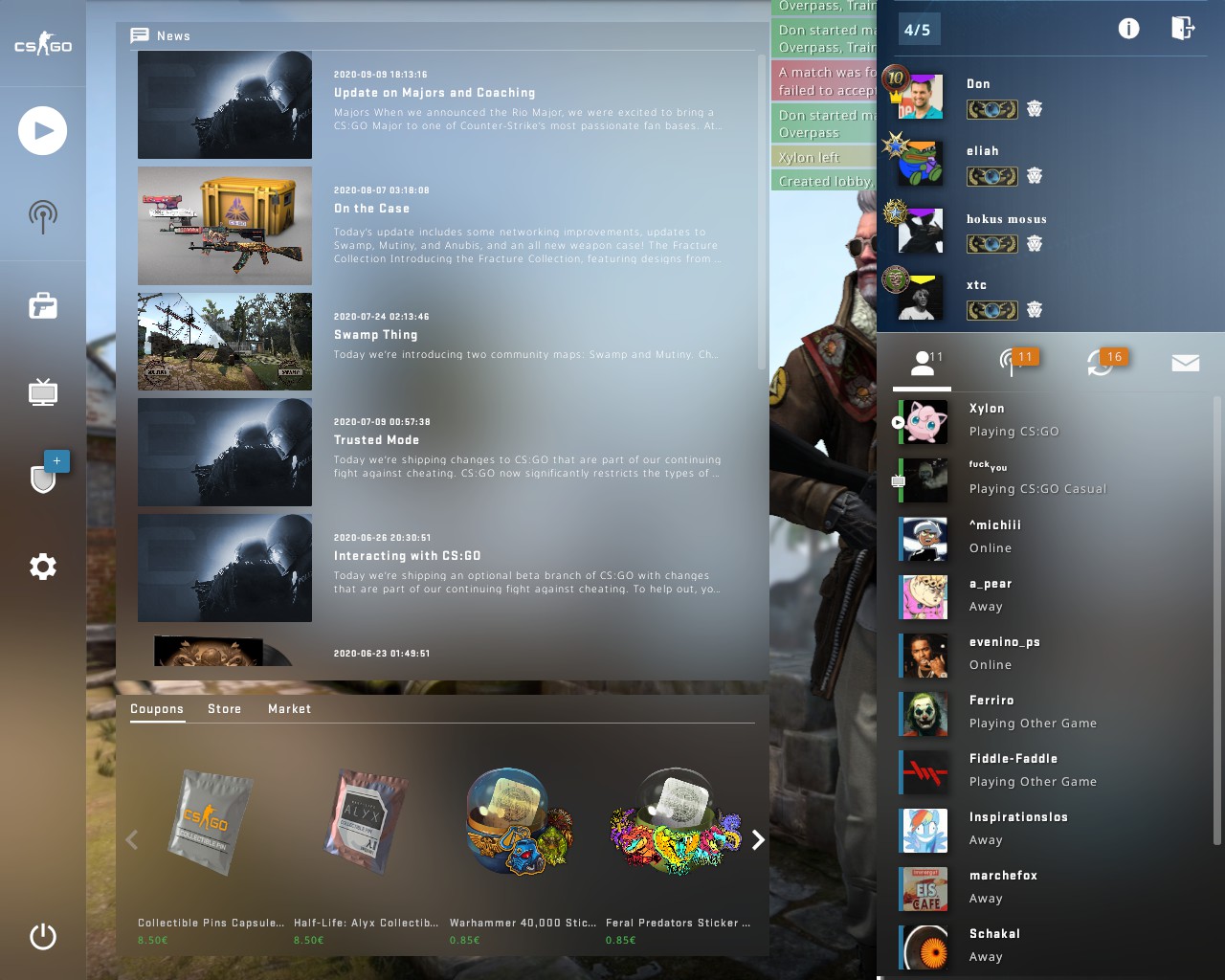Open the invites envelope tab
Screen dimensions: 1225x980
pyautogui.click(x=1186, y=363)
